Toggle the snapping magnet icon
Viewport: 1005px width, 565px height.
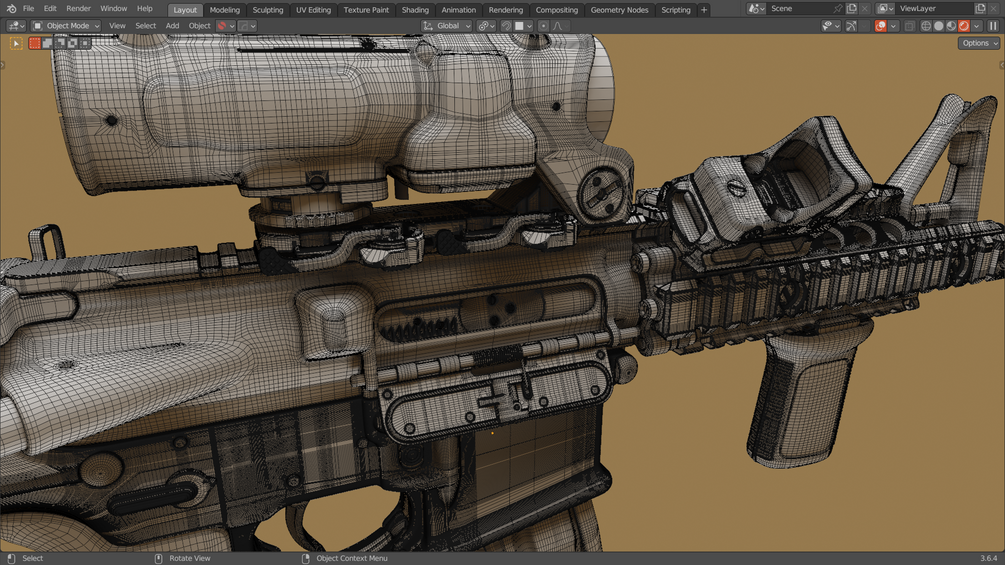point(506,26)
